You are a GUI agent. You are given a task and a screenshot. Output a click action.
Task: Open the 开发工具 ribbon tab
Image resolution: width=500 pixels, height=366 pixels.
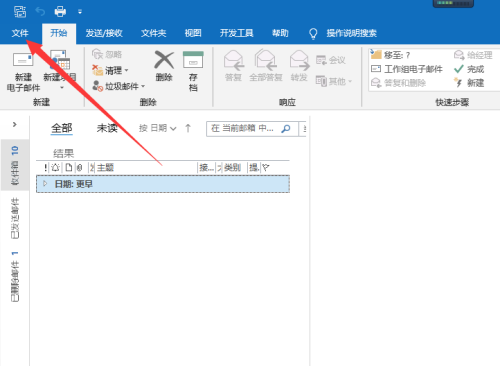pyautogui.click(x=237, y=33)
